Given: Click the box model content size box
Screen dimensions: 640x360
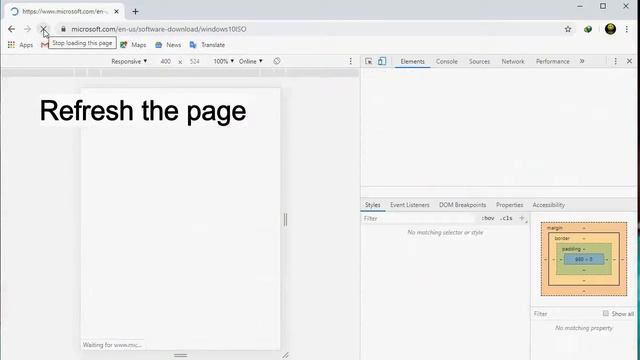Looking at the screenshot, I should (584, 259).
